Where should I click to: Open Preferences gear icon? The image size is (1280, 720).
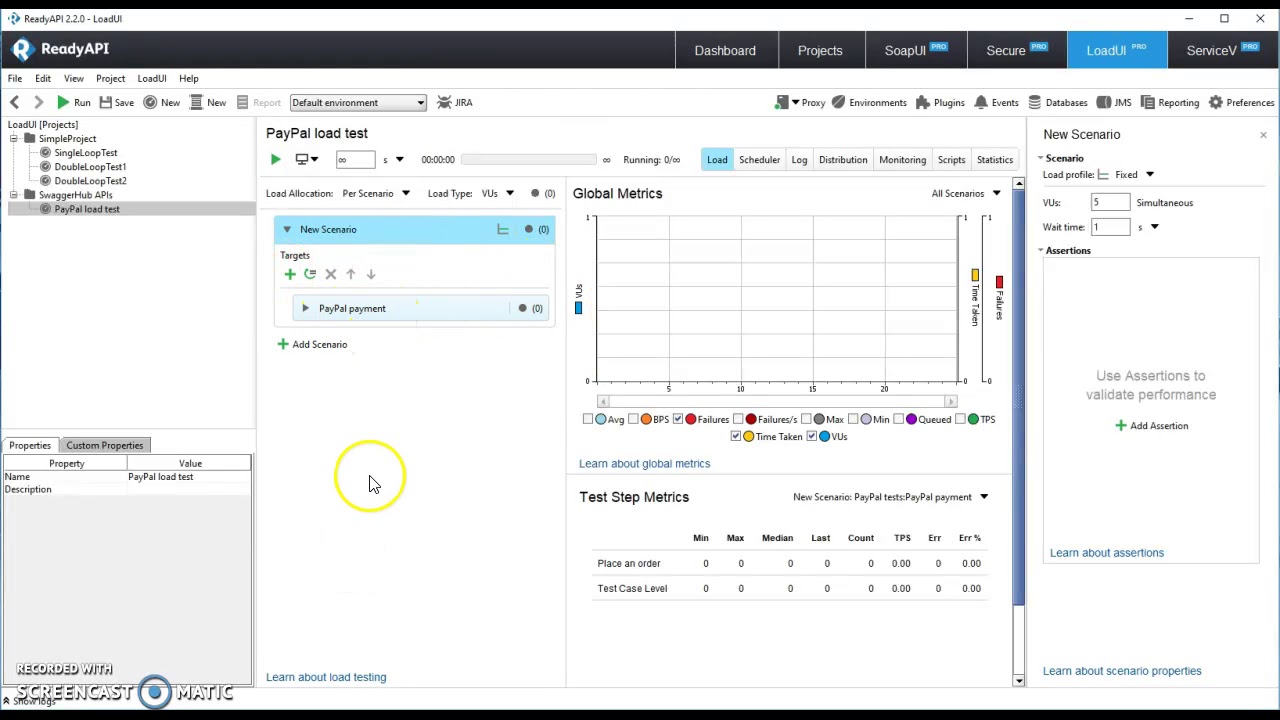click(x=1216, y=102)
